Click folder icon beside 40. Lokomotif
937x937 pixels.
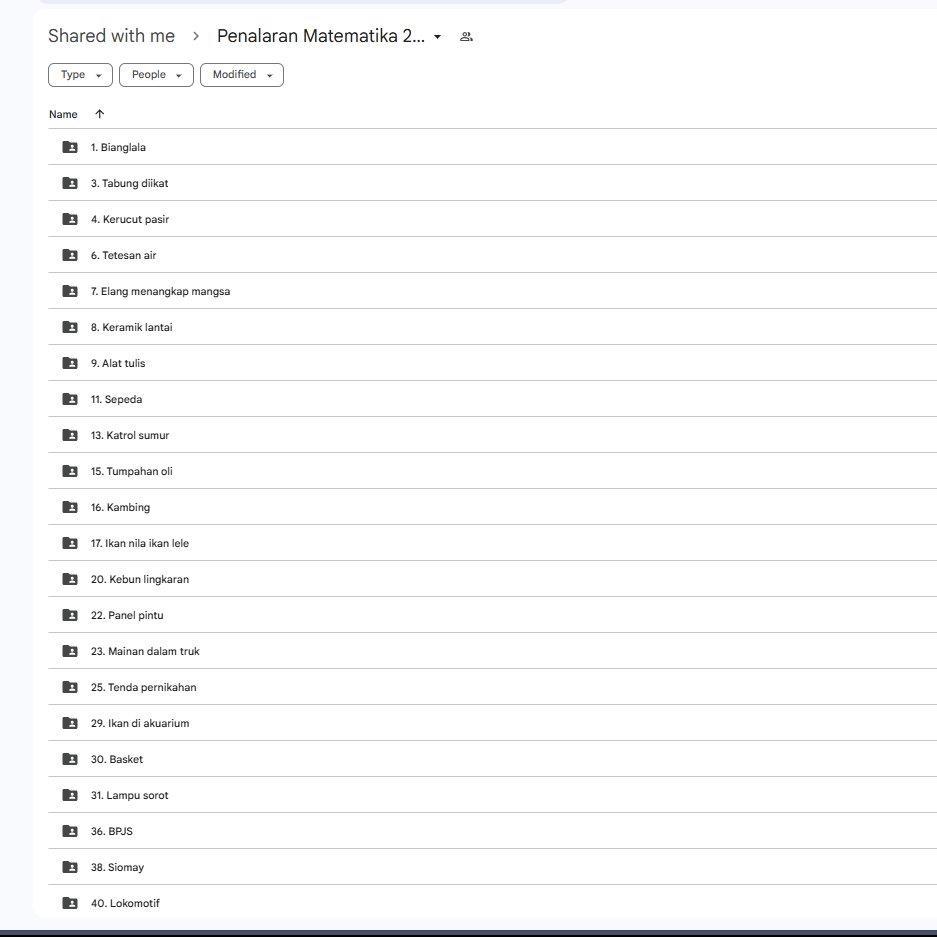[70, 903]
